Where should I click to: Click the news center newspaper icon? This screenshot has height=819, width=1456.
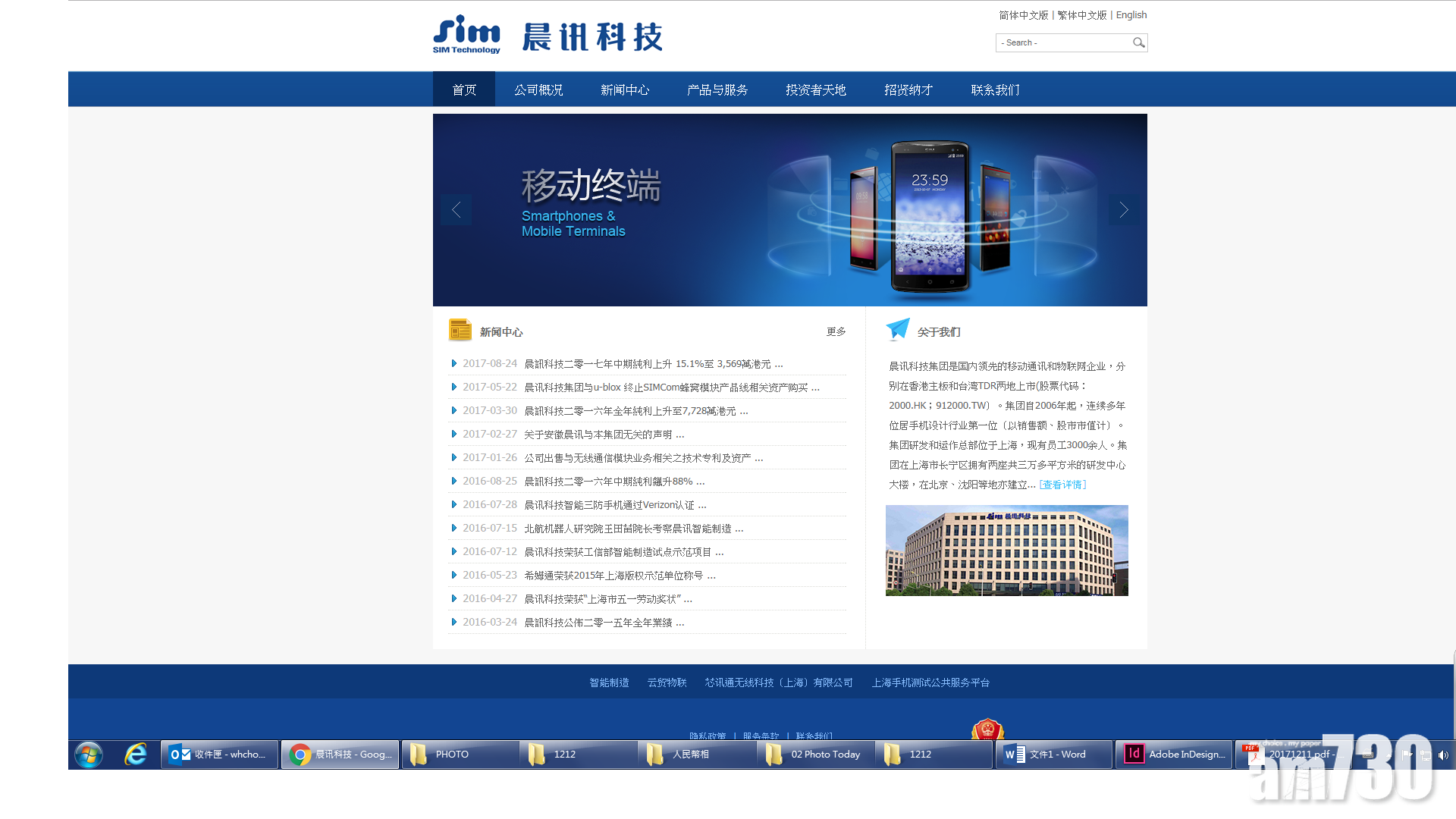click(460, 330)
